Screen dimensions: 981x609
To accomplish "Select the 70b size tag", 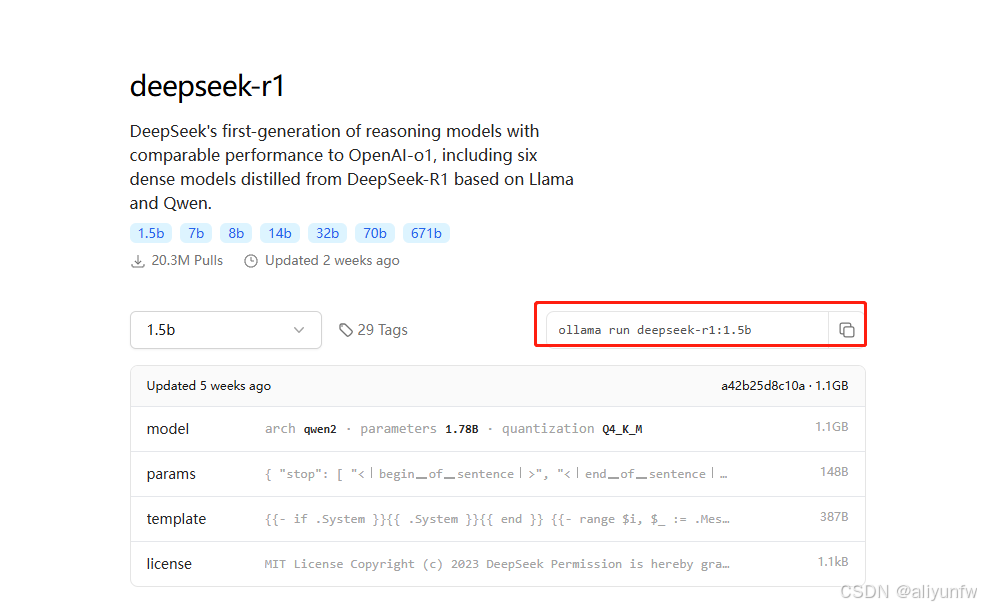I will pyautogui.click(x=375, y=233).
